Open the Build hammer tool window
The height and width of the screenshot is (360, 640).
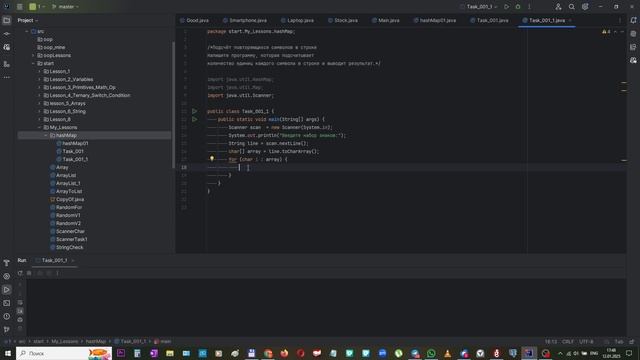pos(7,263)
